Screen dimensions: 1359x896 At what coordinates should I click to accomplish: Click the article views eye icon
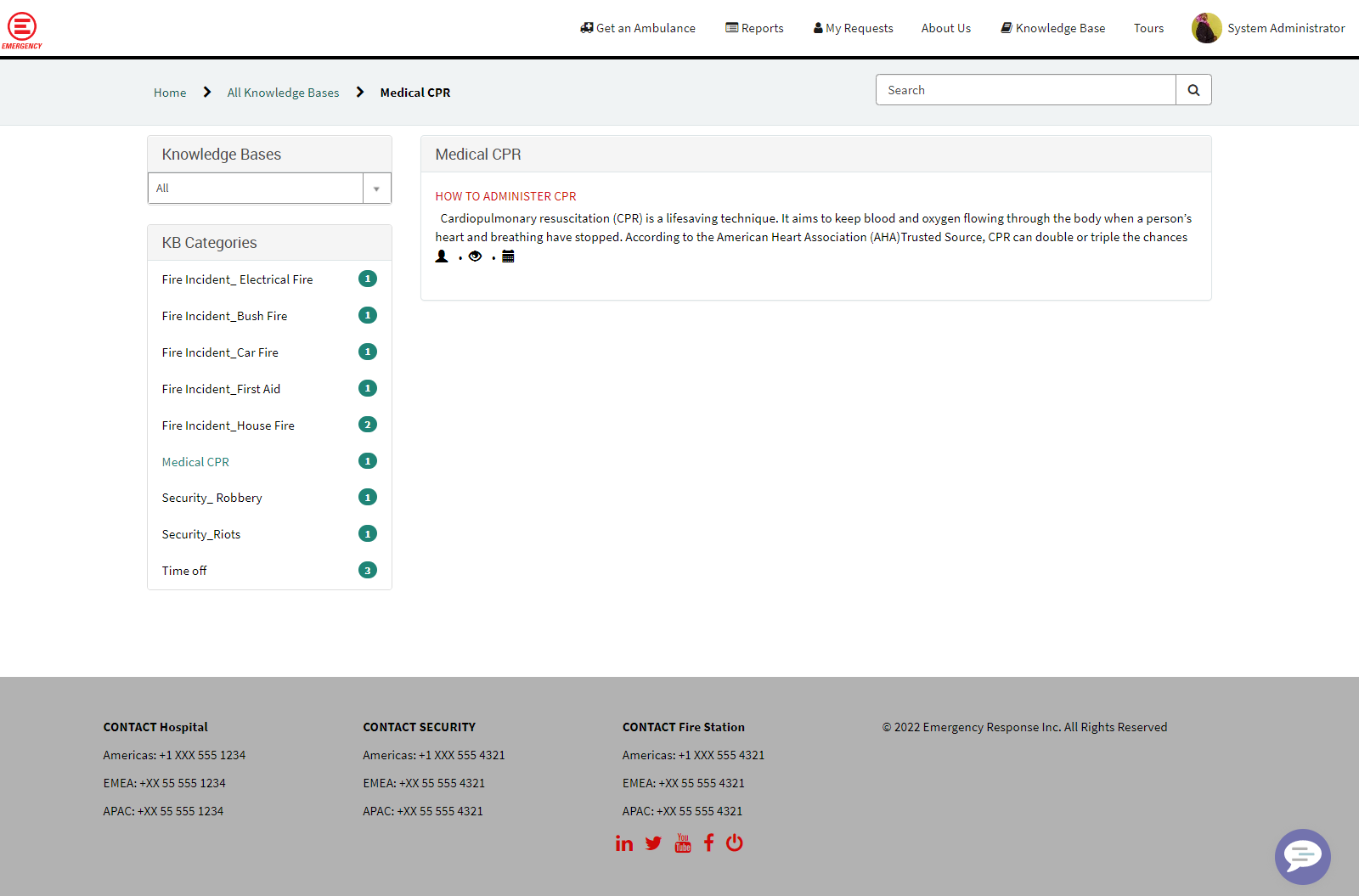click(476, 256)
